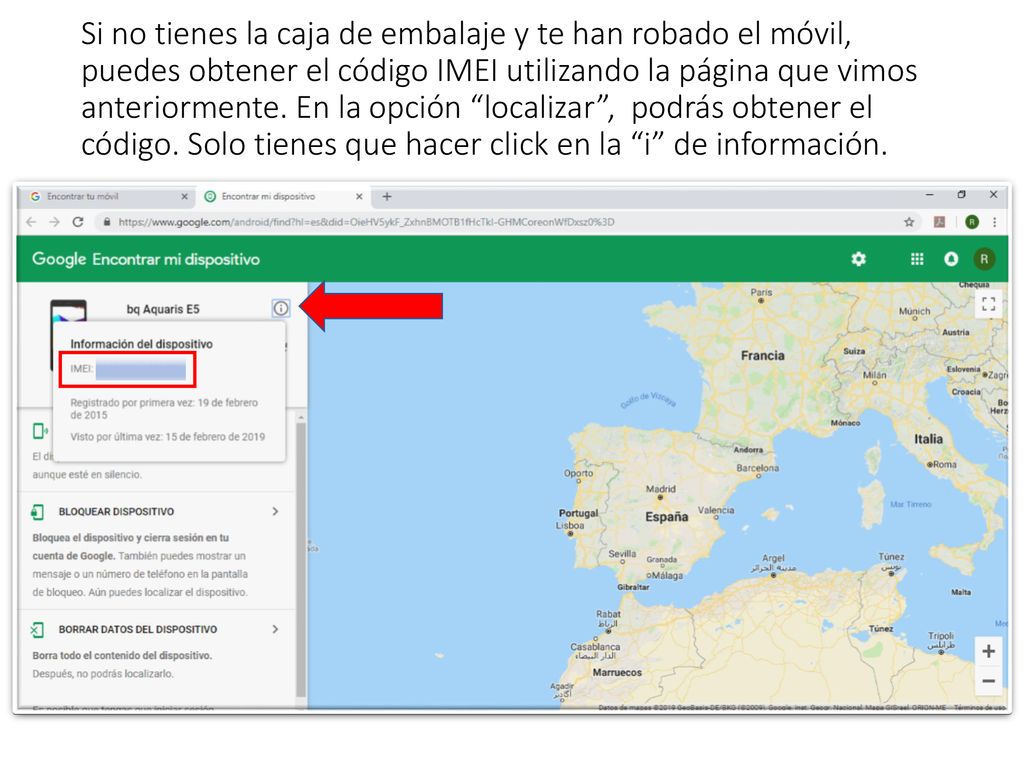Click the sidebar vertical scrollbar
The height and width of the screenshot is (768, 1024).
(300, 558)
